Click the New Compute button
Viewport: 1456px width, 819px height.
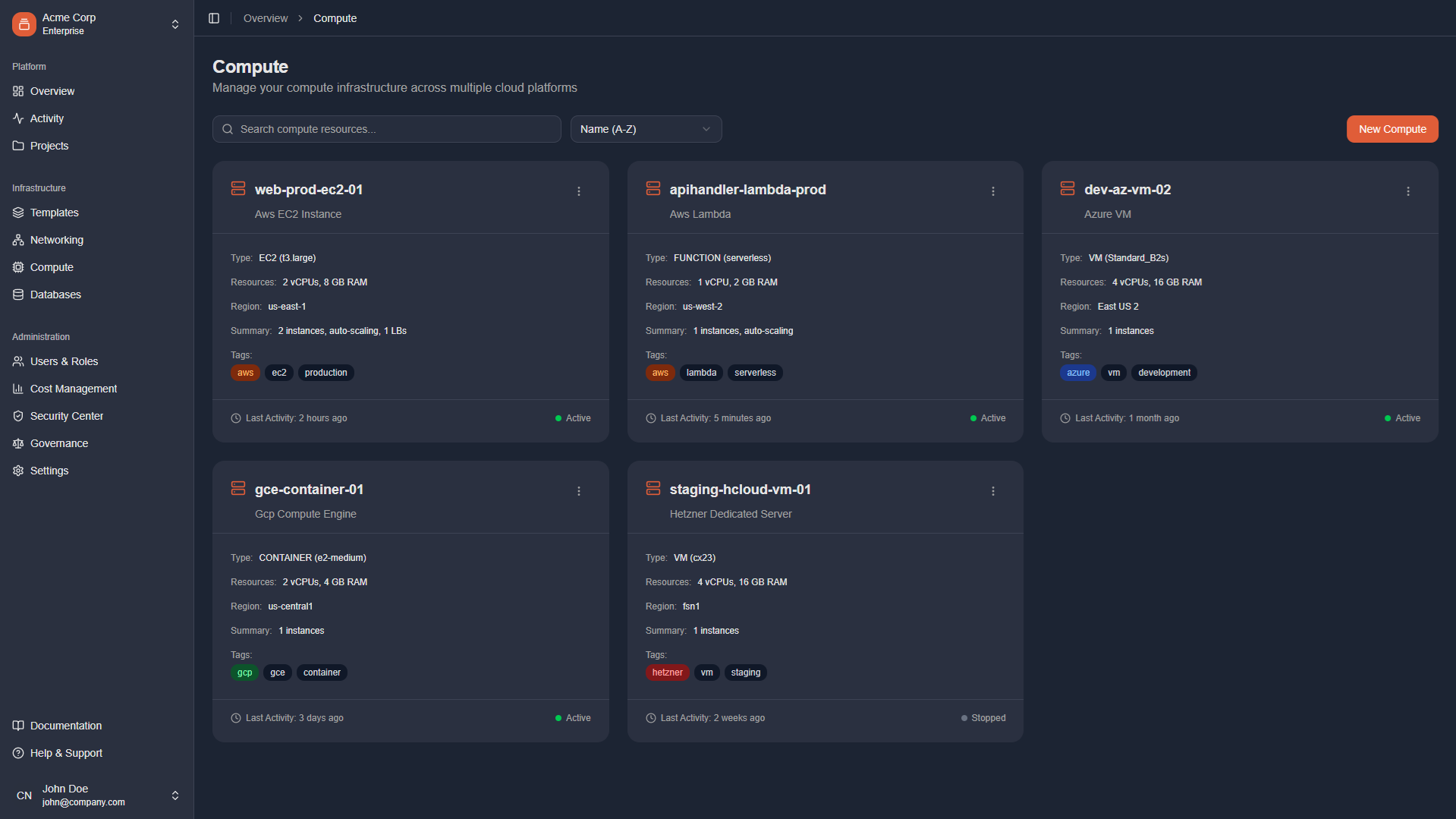tap(1392, 129)
